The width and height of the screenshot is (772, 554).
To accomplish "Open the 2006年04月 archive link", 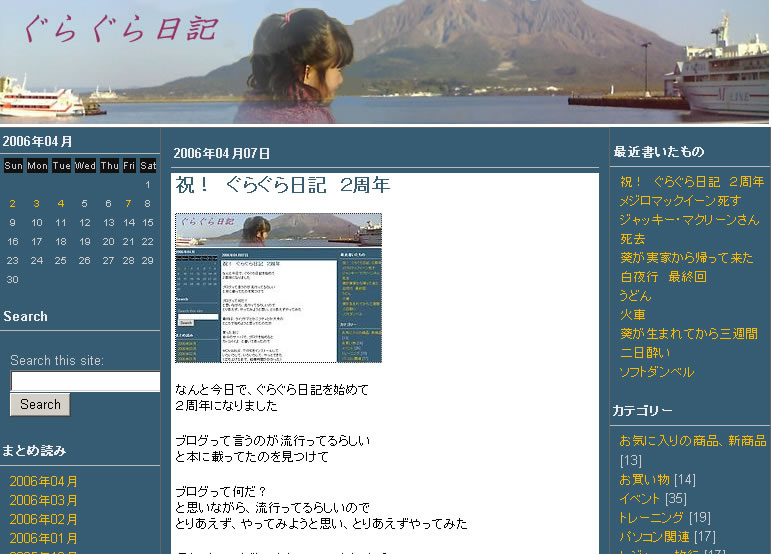I will [43, 481].
